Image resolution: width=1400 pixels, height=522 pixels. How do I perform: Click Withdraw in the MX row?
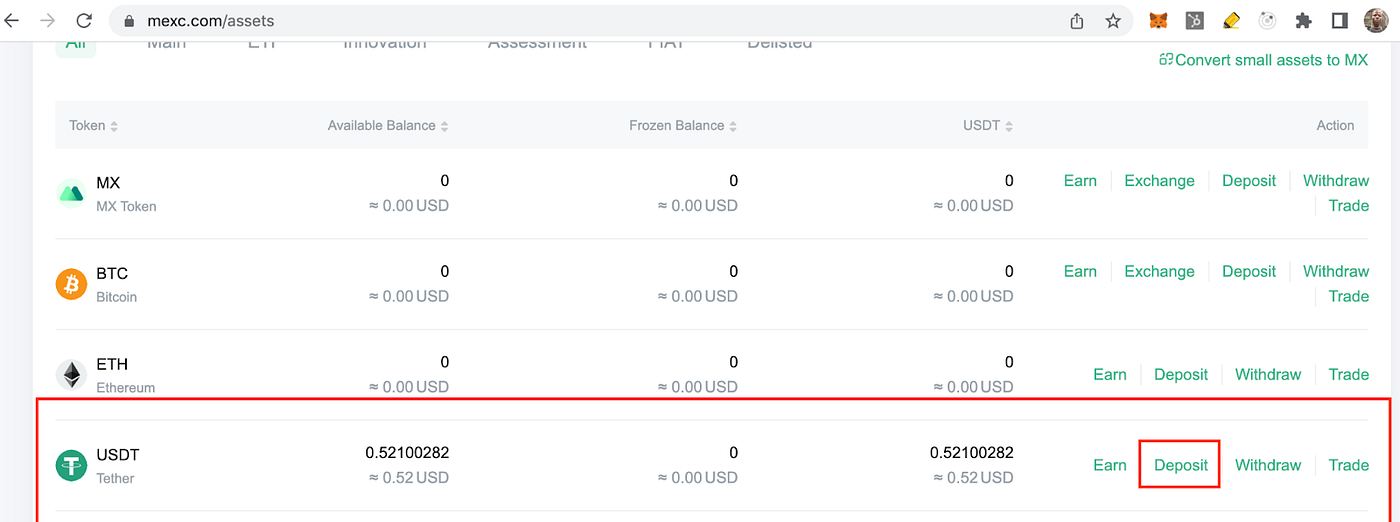click(1336, 181)
